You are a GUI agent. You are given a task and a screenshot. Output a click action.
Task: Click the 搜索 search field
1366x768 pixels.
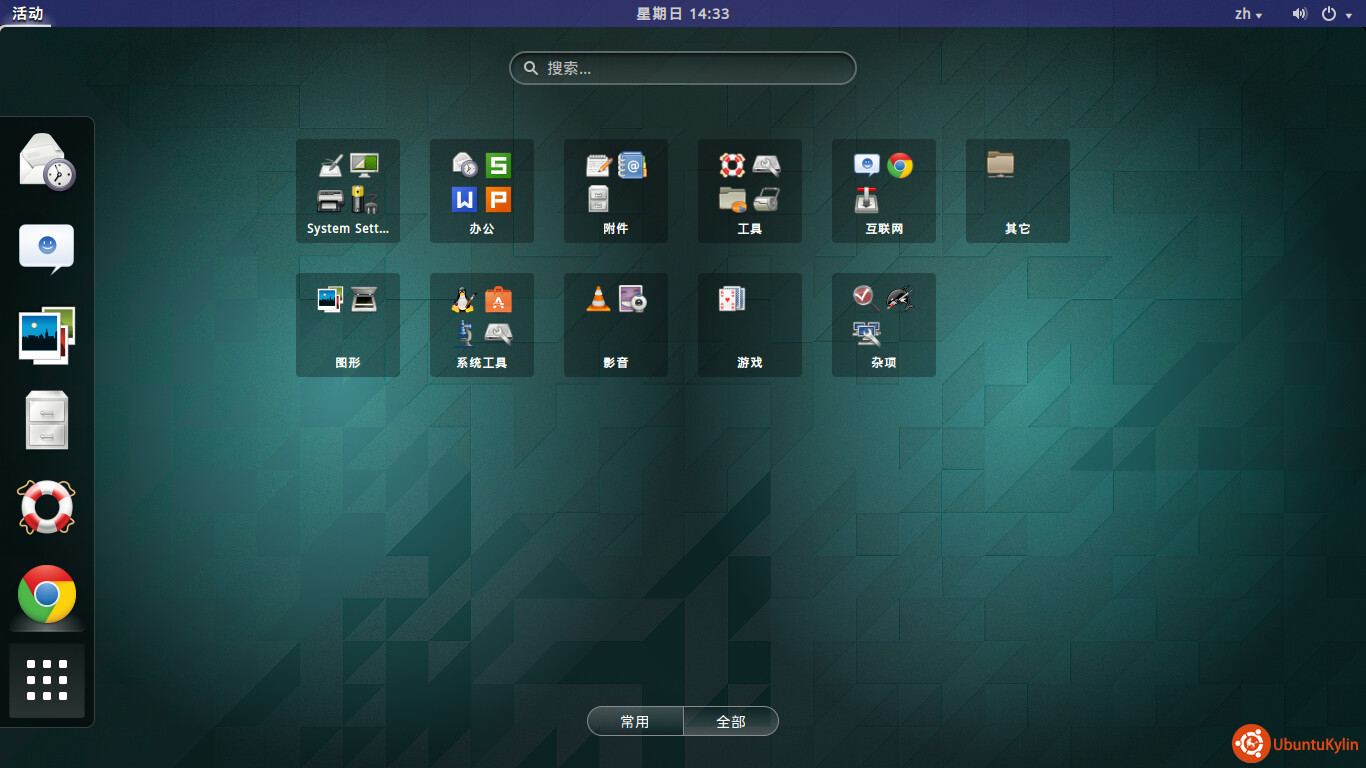coord(683,68)
